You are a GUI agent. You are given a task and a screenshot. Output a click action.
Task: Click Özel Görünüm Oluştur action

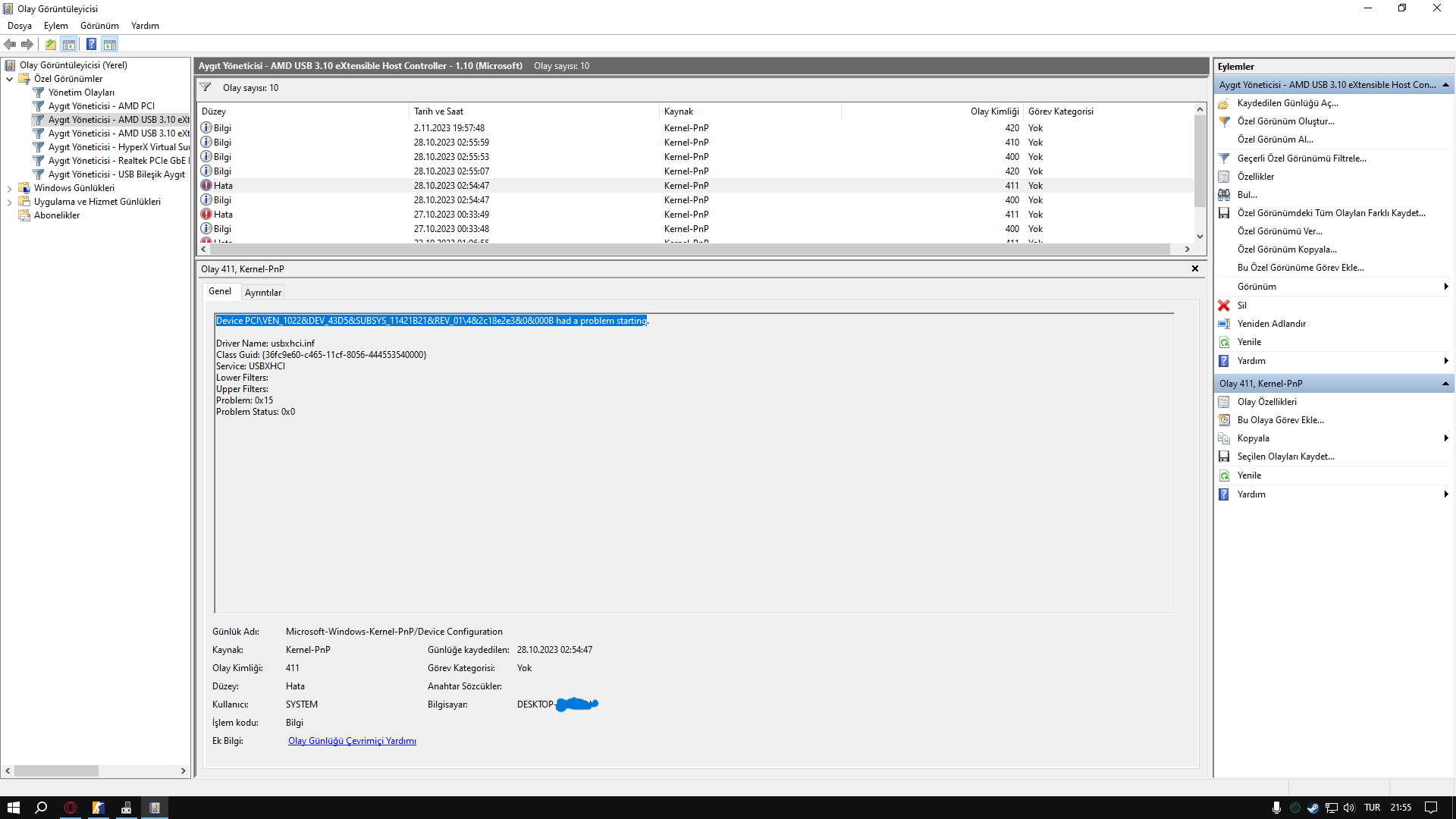coord(1285,121)
